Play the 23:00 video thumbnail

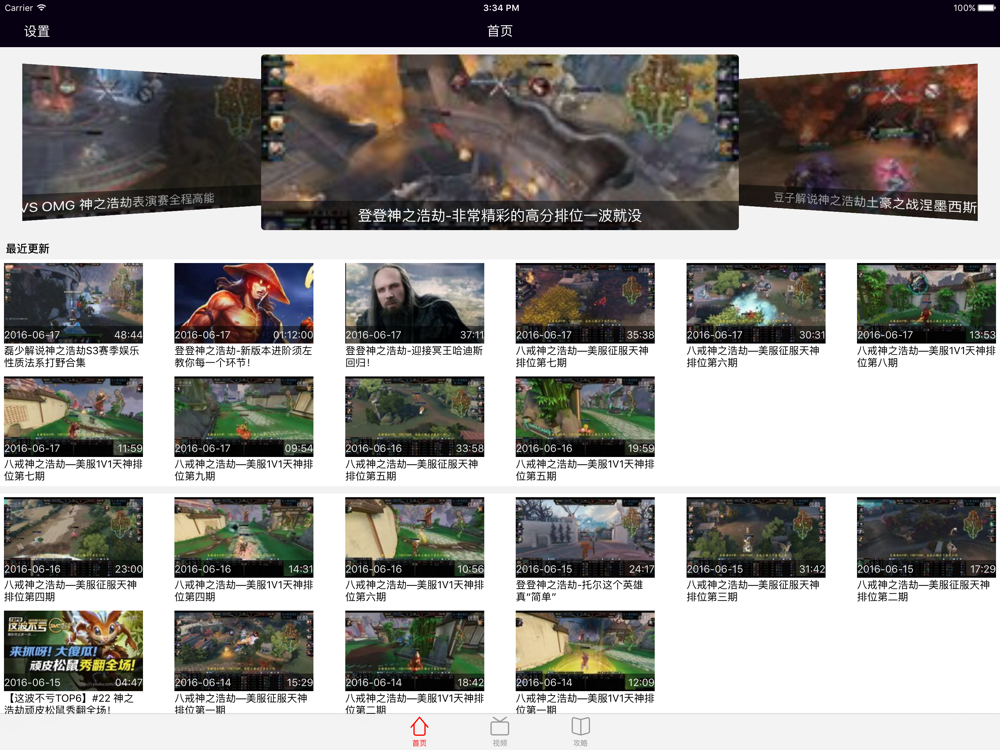click(x=73, y=537)
